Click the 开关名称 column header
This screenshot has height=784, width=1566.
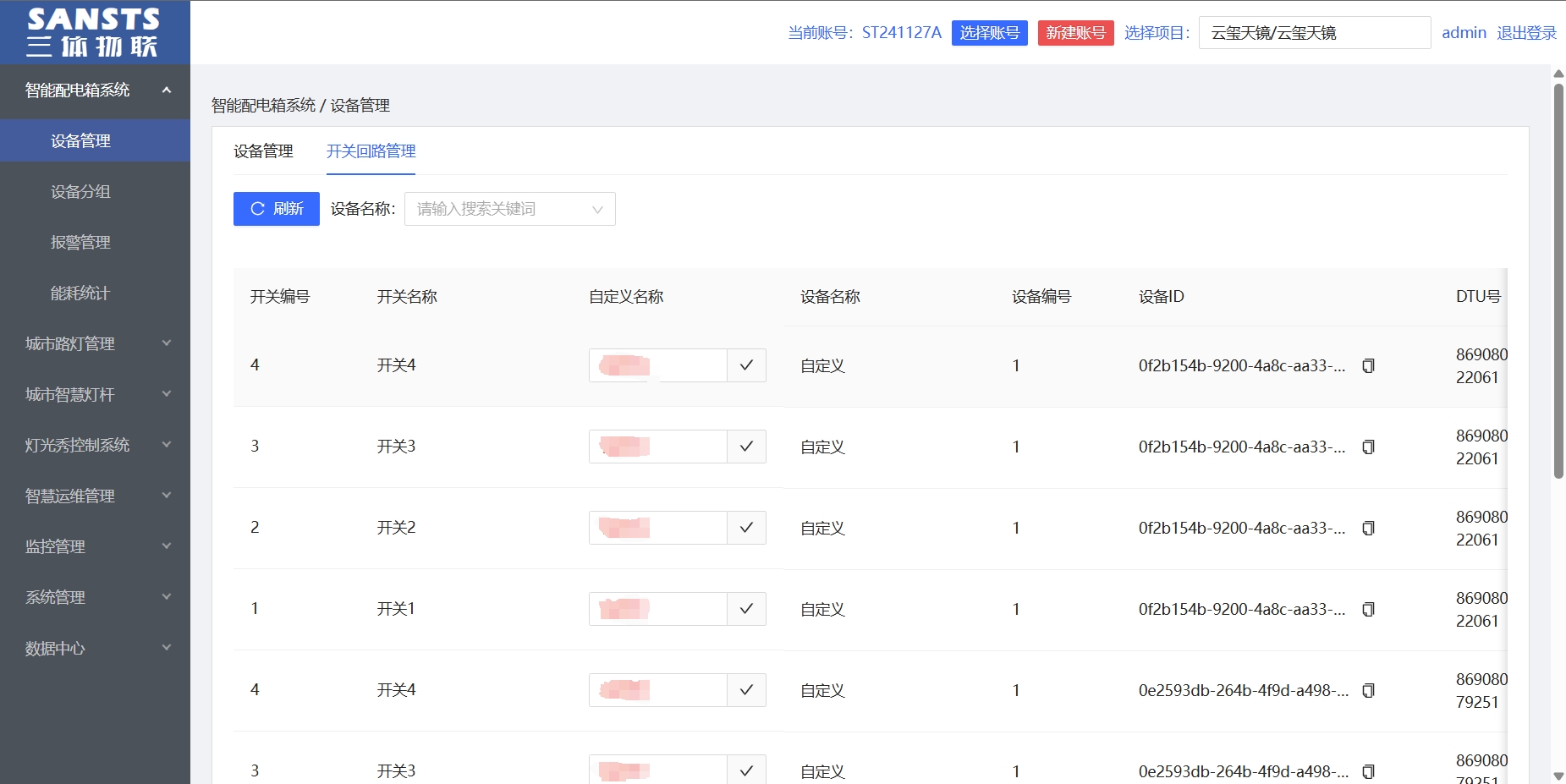(407, 297)
